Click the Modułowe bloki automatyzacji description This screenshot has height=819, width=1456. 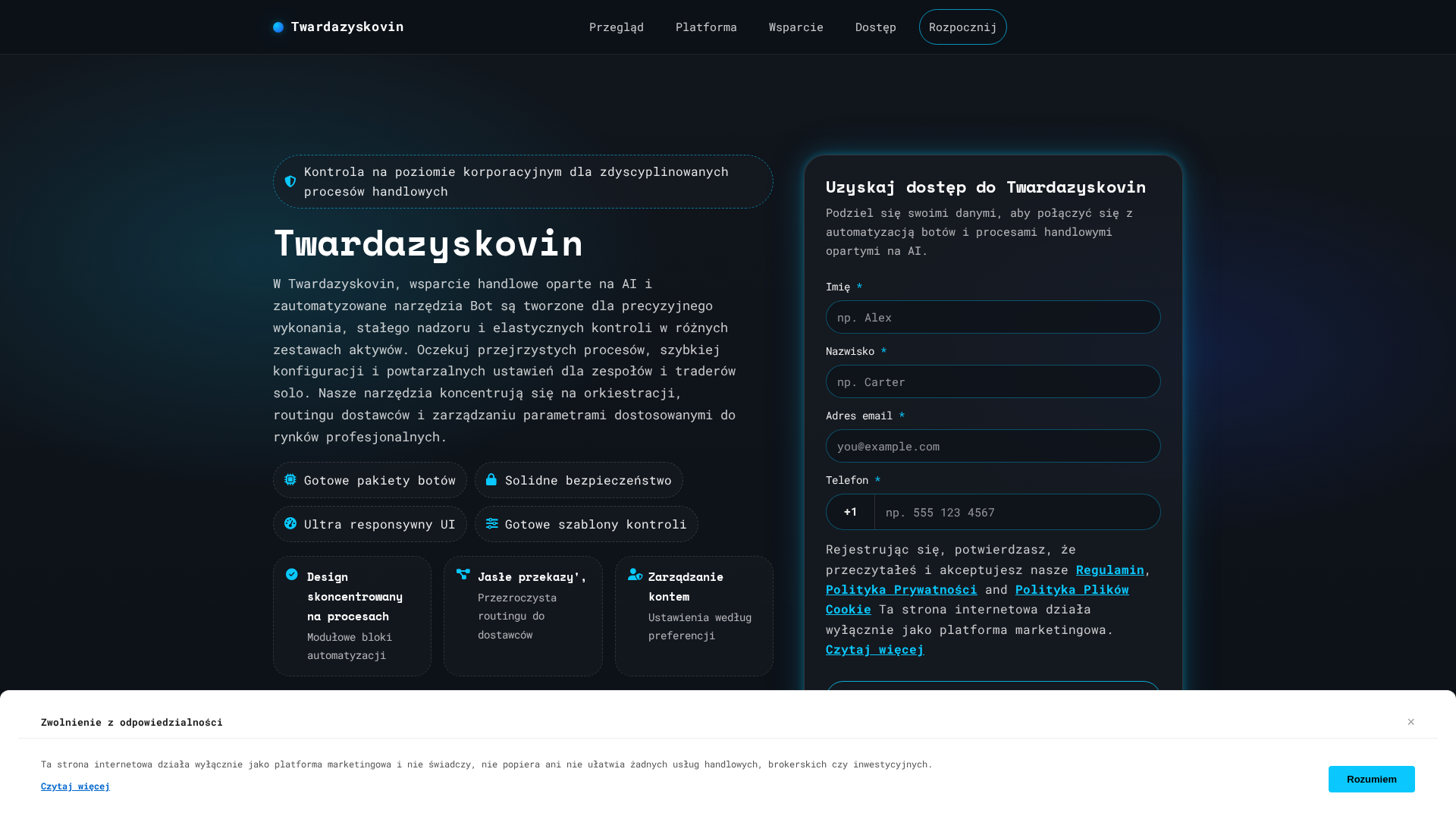(x=350, y=646)
